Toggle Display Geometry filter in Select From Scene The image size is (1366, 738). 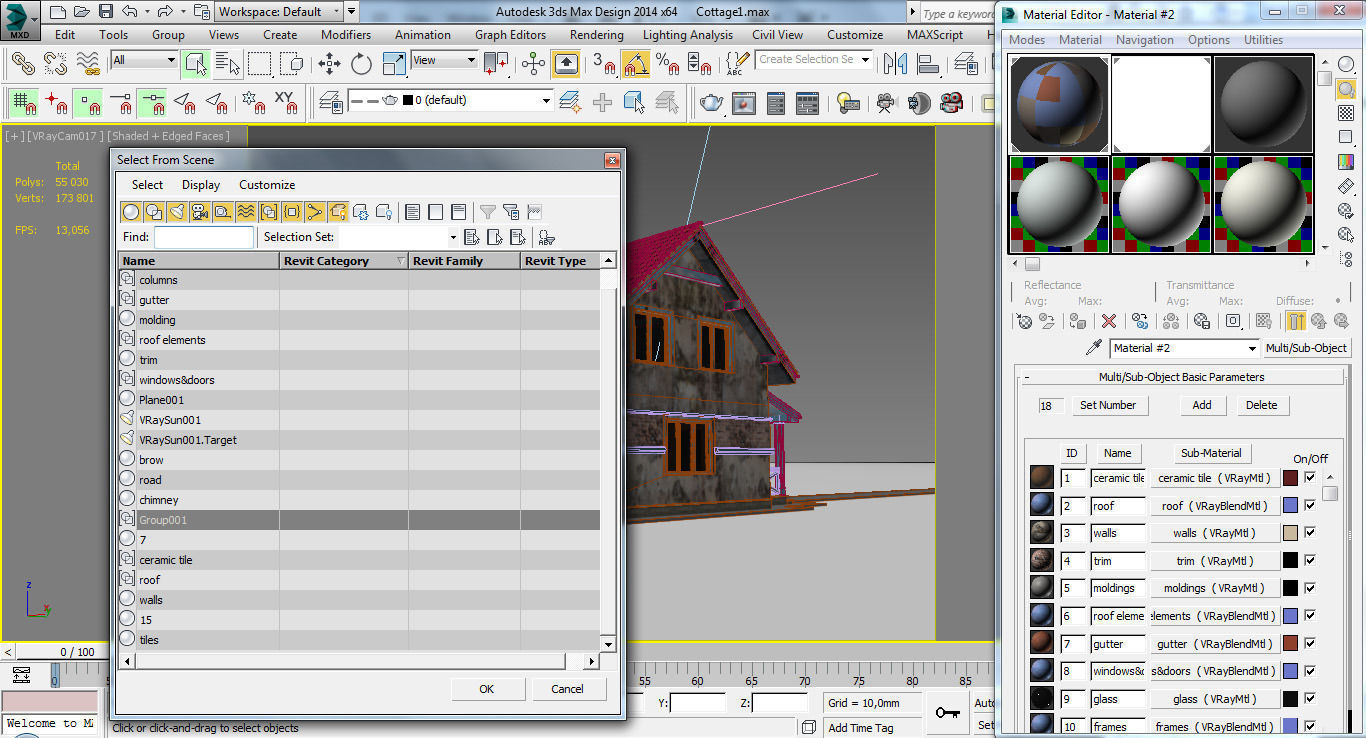(x=130, y=211)
